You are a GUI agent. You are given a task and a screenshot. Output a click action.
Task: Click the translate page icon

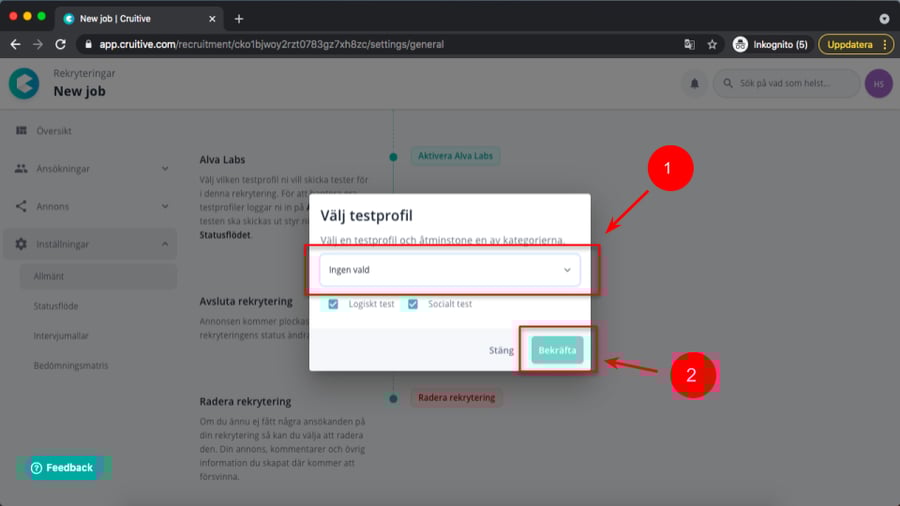[689, 44]
